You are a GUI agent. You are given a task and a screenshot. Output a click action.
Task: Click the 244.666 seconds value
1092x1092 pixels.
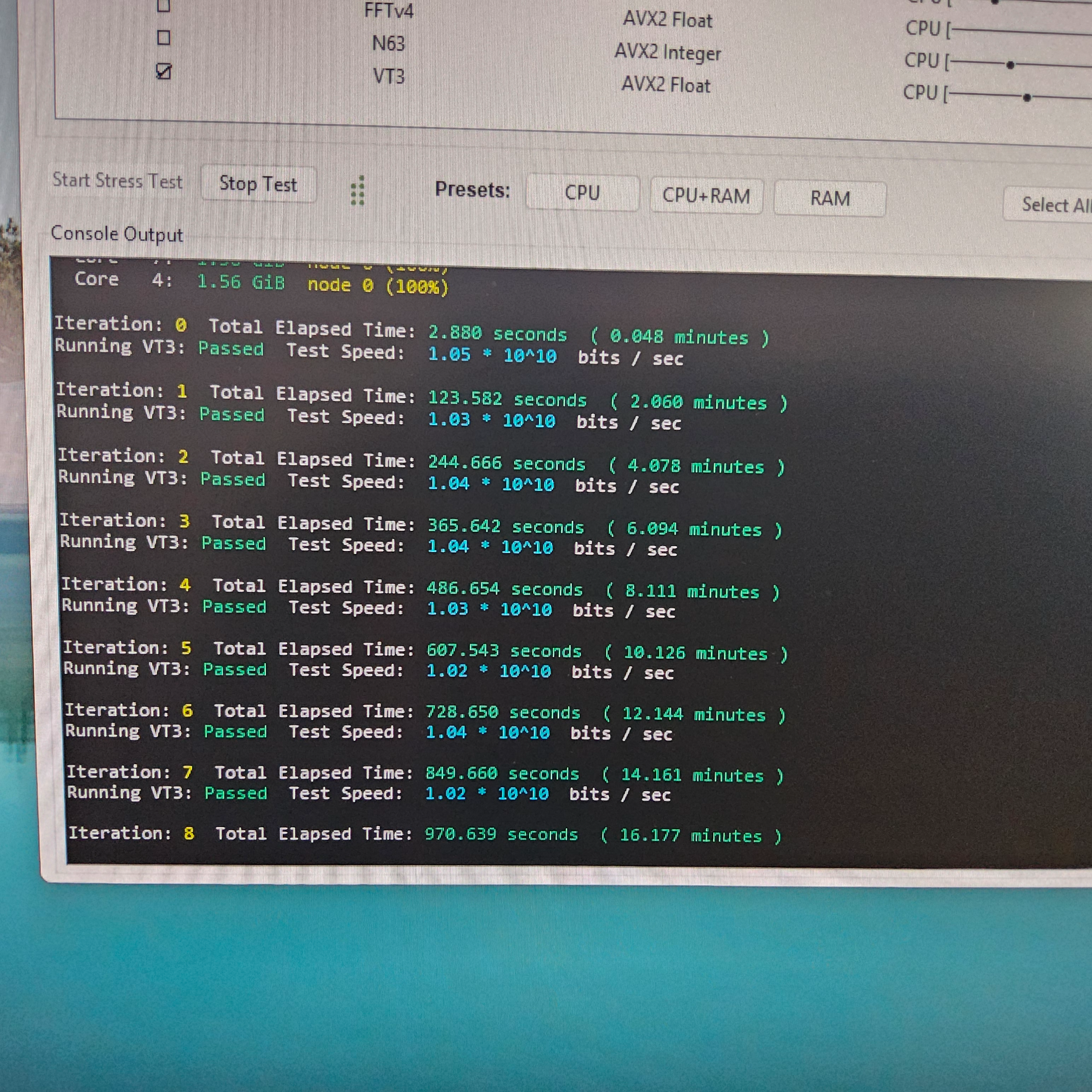[x=507, y=463]
